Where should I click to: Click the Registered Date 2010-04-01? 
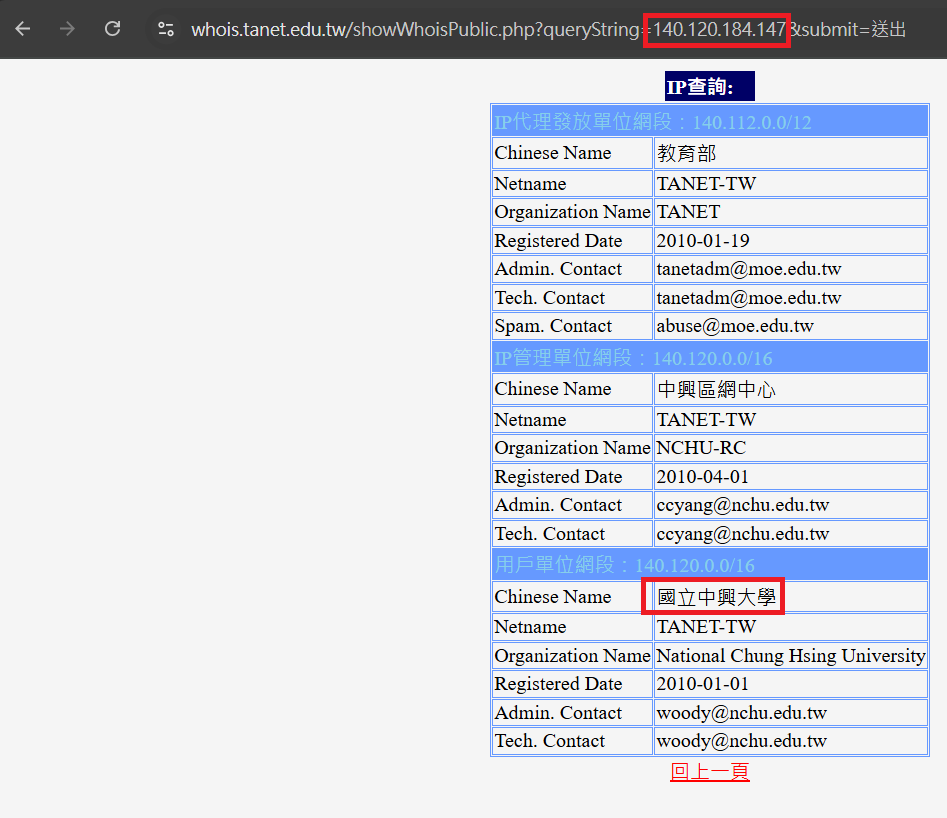(x=791, y=476)
